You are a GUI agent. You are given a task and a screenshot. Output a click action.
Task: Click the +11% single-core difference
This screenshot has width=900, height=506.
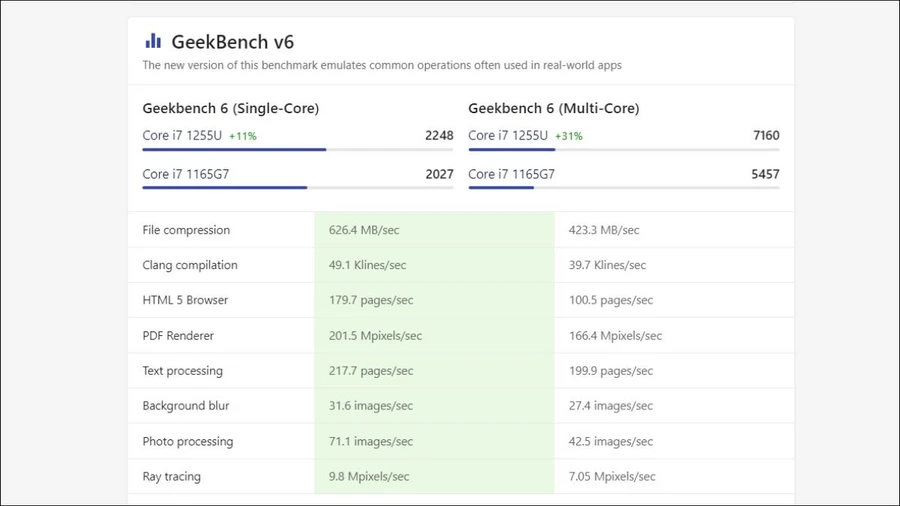(243, 136)
